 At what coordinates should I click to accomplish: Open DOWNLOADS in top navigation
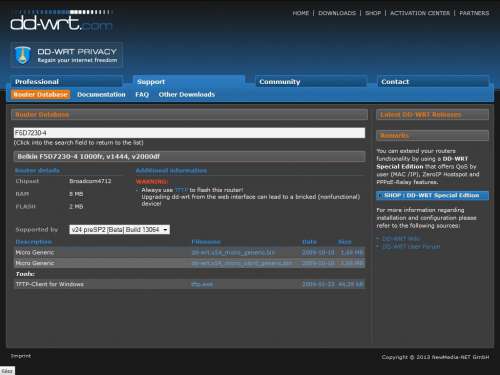(x=337, y=13)
